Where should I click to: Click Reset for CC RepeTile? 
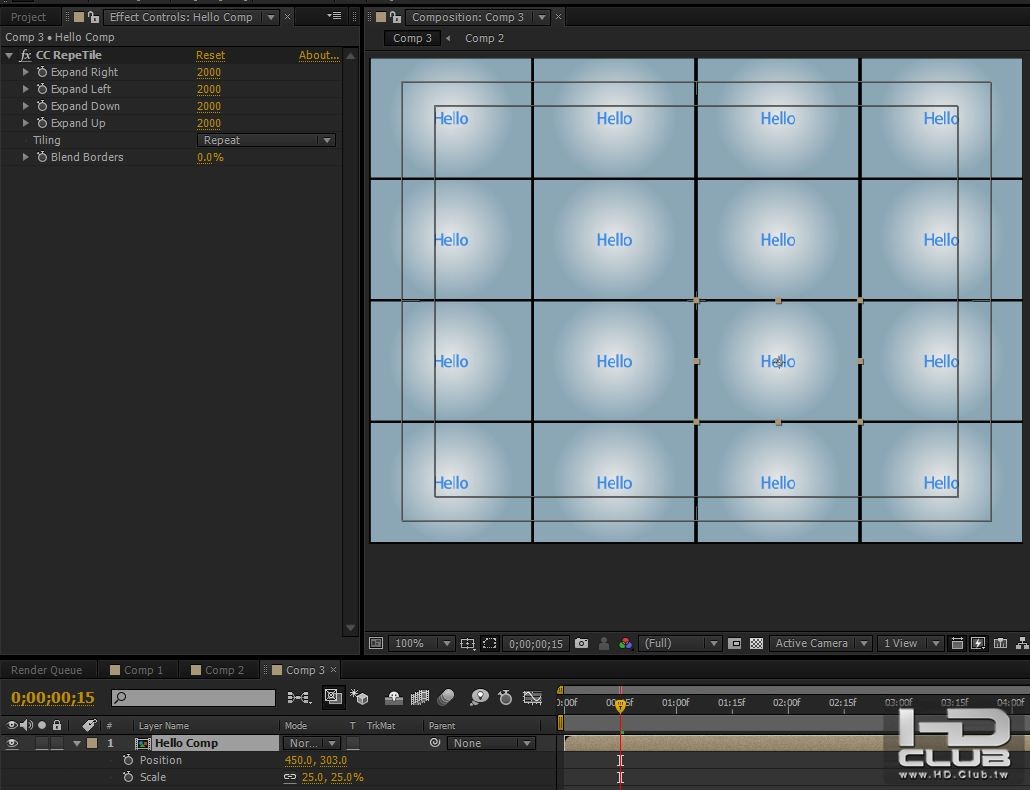[x=210, y=55]
